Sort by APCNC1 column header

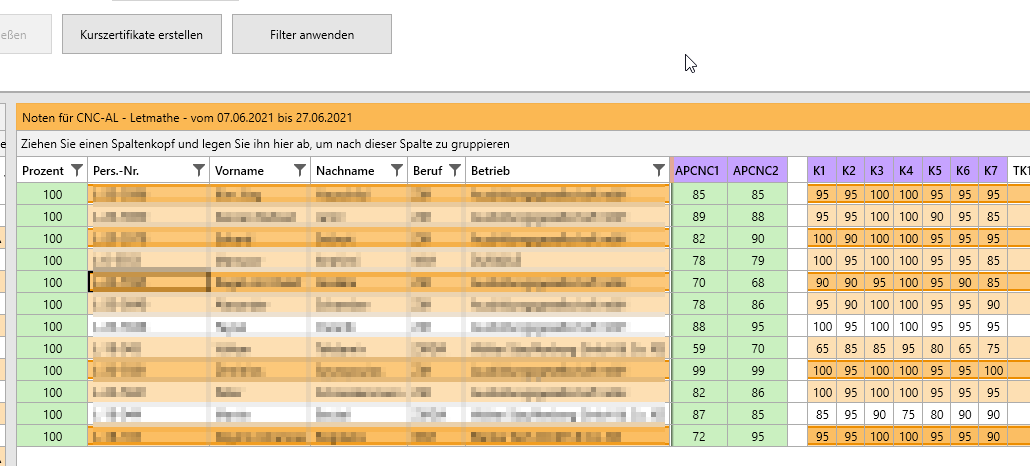coord(698,171)
